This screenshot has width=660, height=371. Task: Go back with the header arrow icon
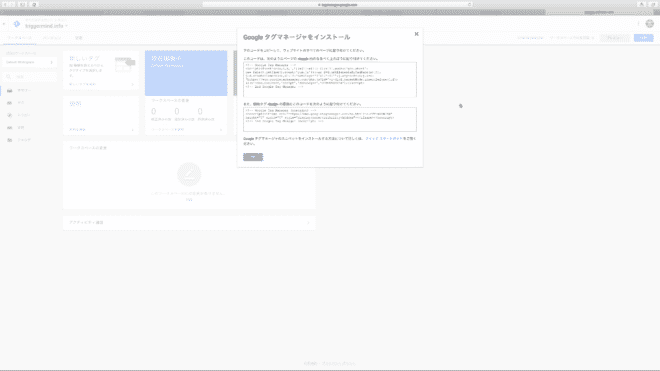click(x=4, y=24)
